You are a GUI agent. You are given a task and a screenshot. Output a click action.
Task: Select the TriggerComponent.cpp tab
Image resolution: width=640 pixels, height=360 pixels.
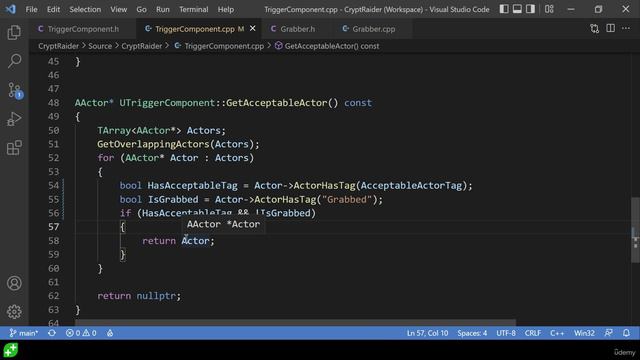coord(195,29)
